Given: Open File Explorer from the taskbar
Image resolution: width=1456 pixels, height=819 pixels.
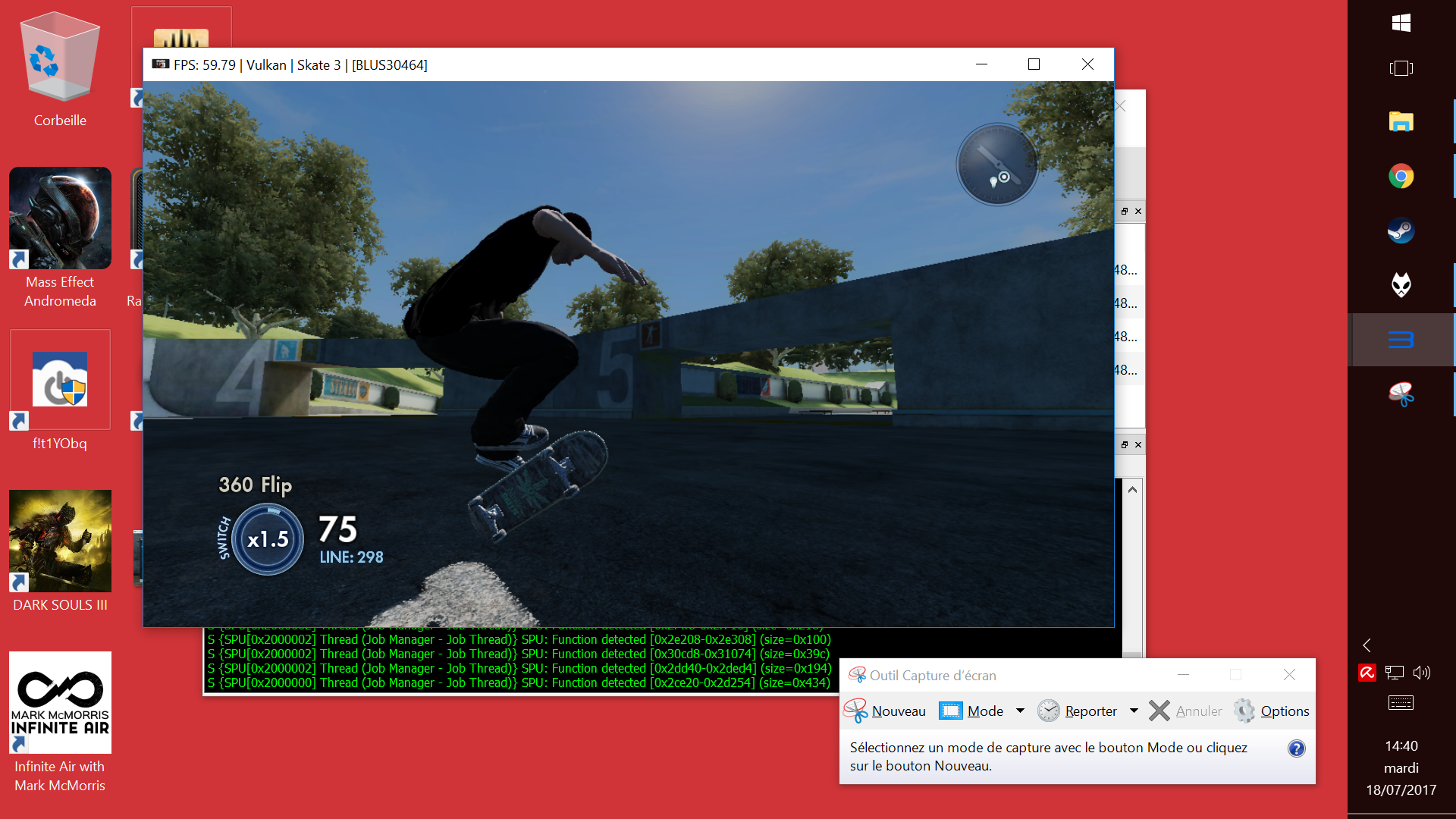Looking at the screenshot, I should [x=1401, y=121].
